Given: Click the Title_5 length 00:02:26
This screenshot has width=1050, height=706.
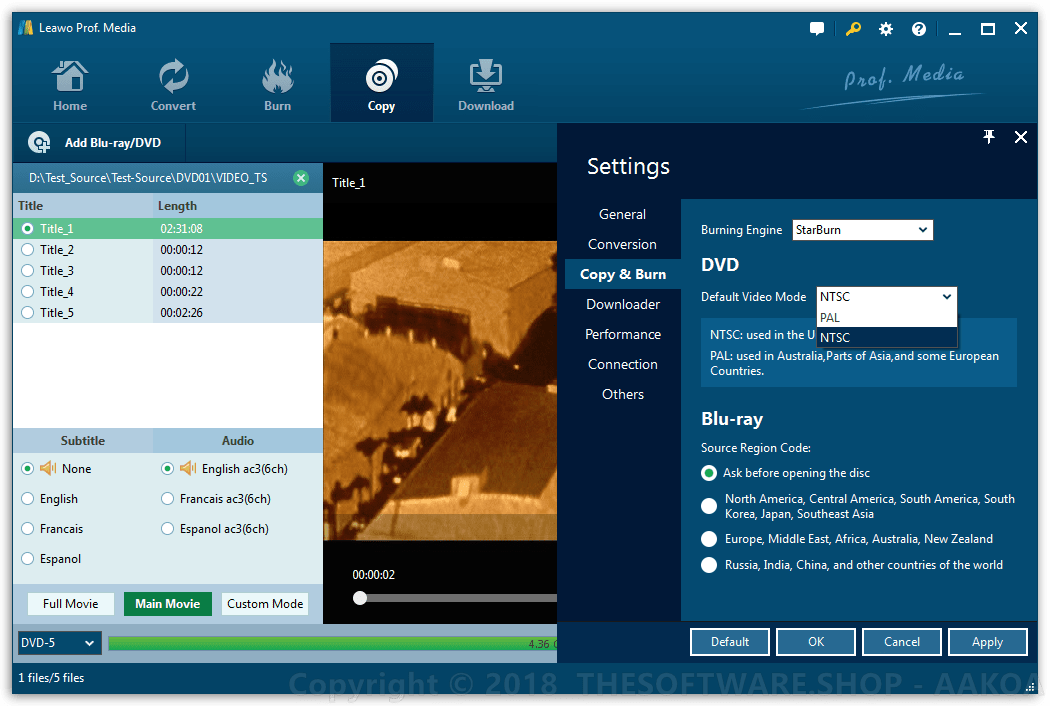Looking at the screenshot, I should coord(181,313).
